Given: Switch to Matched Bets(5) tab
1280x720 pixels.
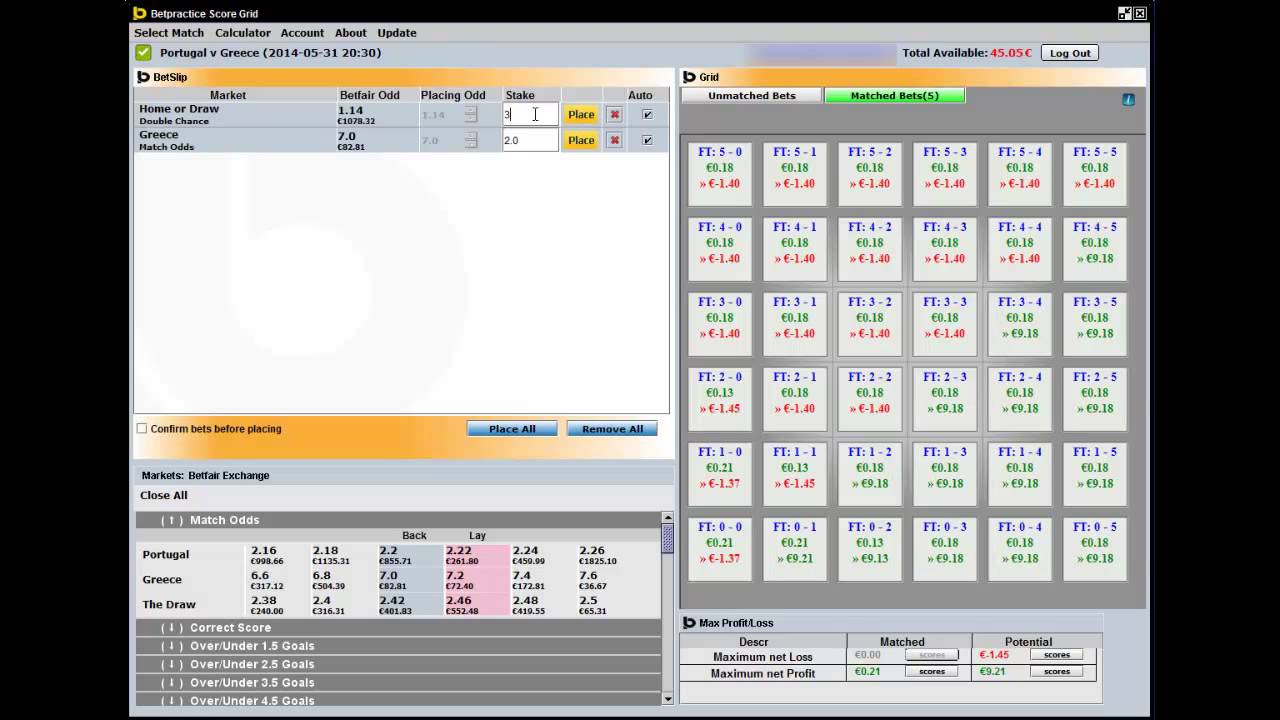Looking at the screenshot, I should [x=895, y=96].
